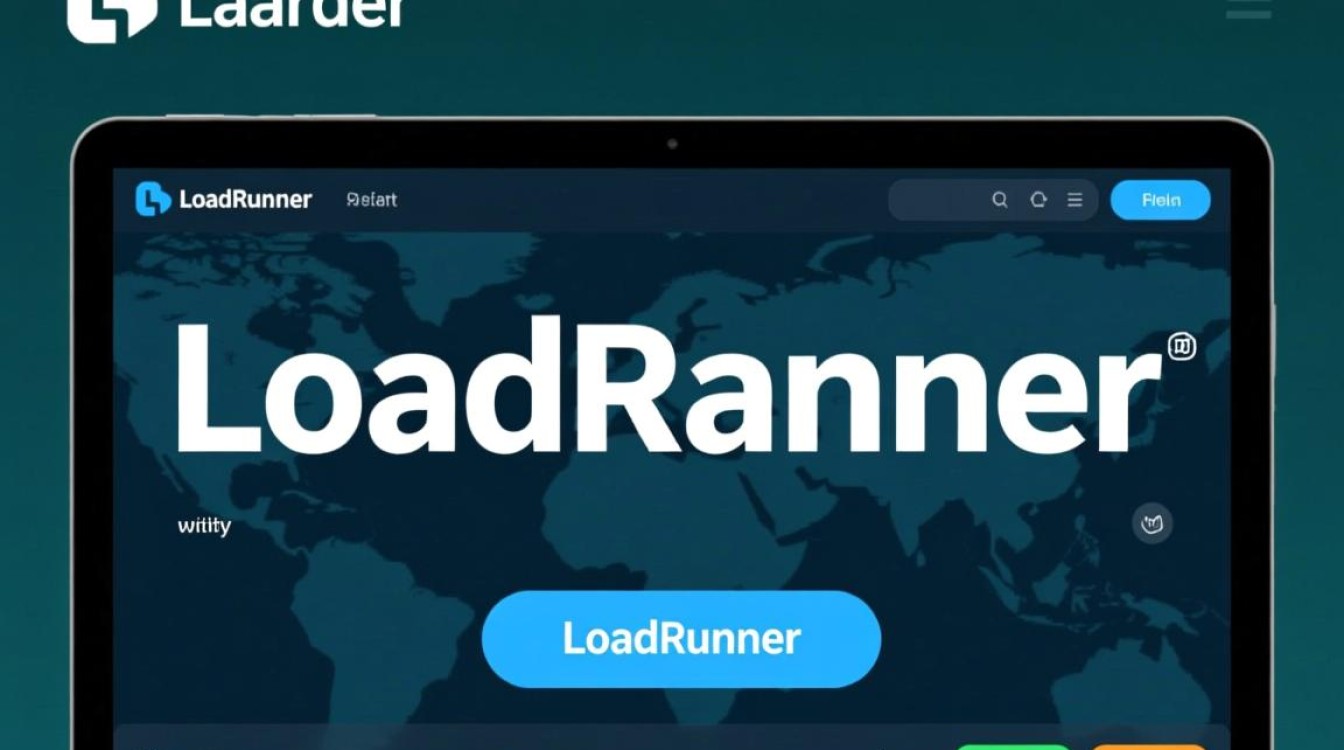Click the large LoadRanner headline

668,388
